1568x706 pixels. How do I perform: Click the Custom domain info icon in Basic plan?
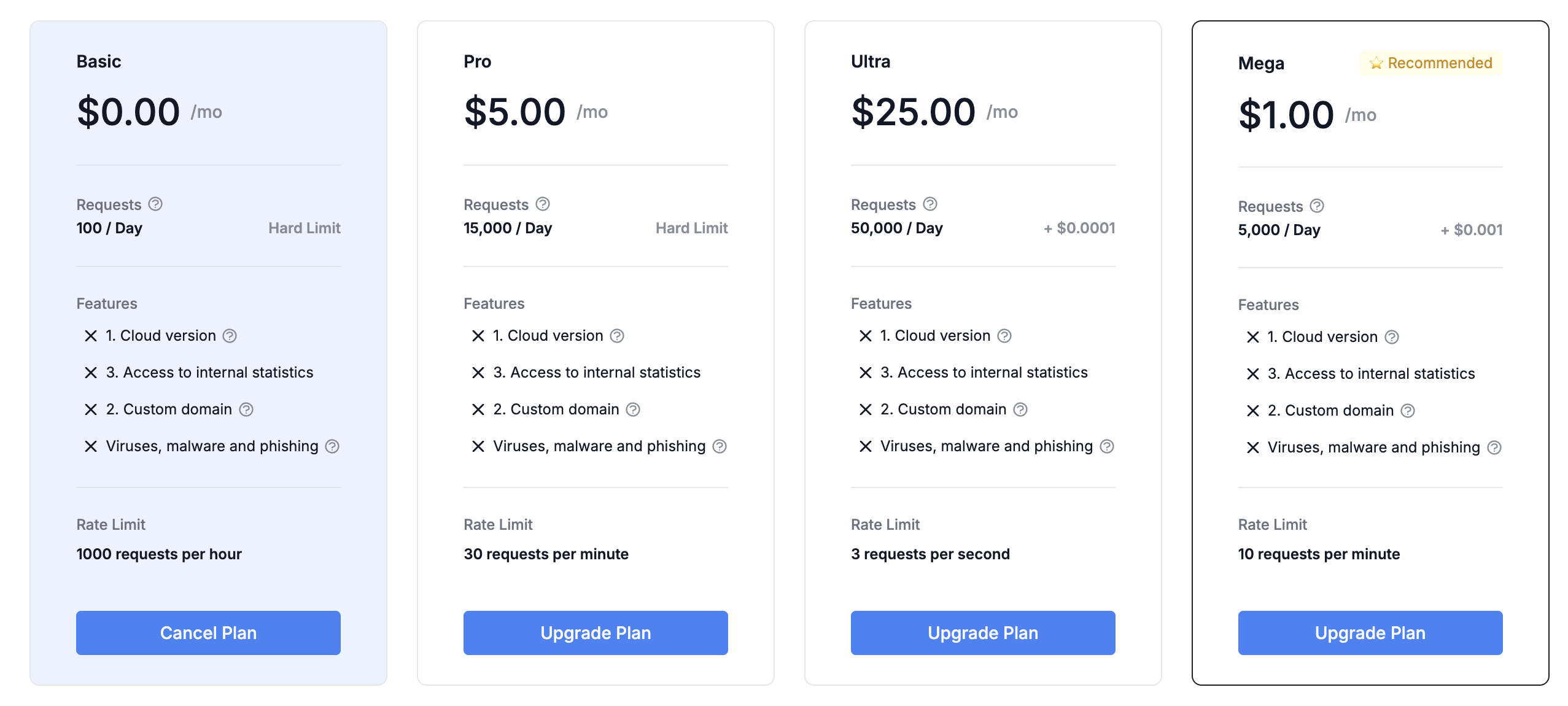(246, 409)
